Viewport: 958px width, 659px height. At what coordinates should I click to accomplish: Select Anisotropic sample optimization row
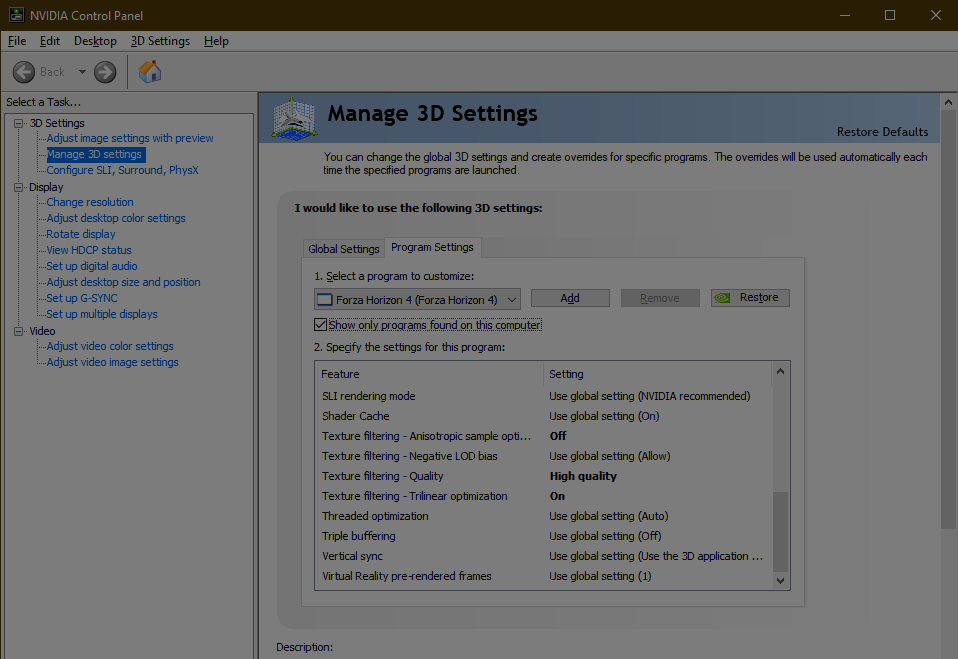coord(544,436)
